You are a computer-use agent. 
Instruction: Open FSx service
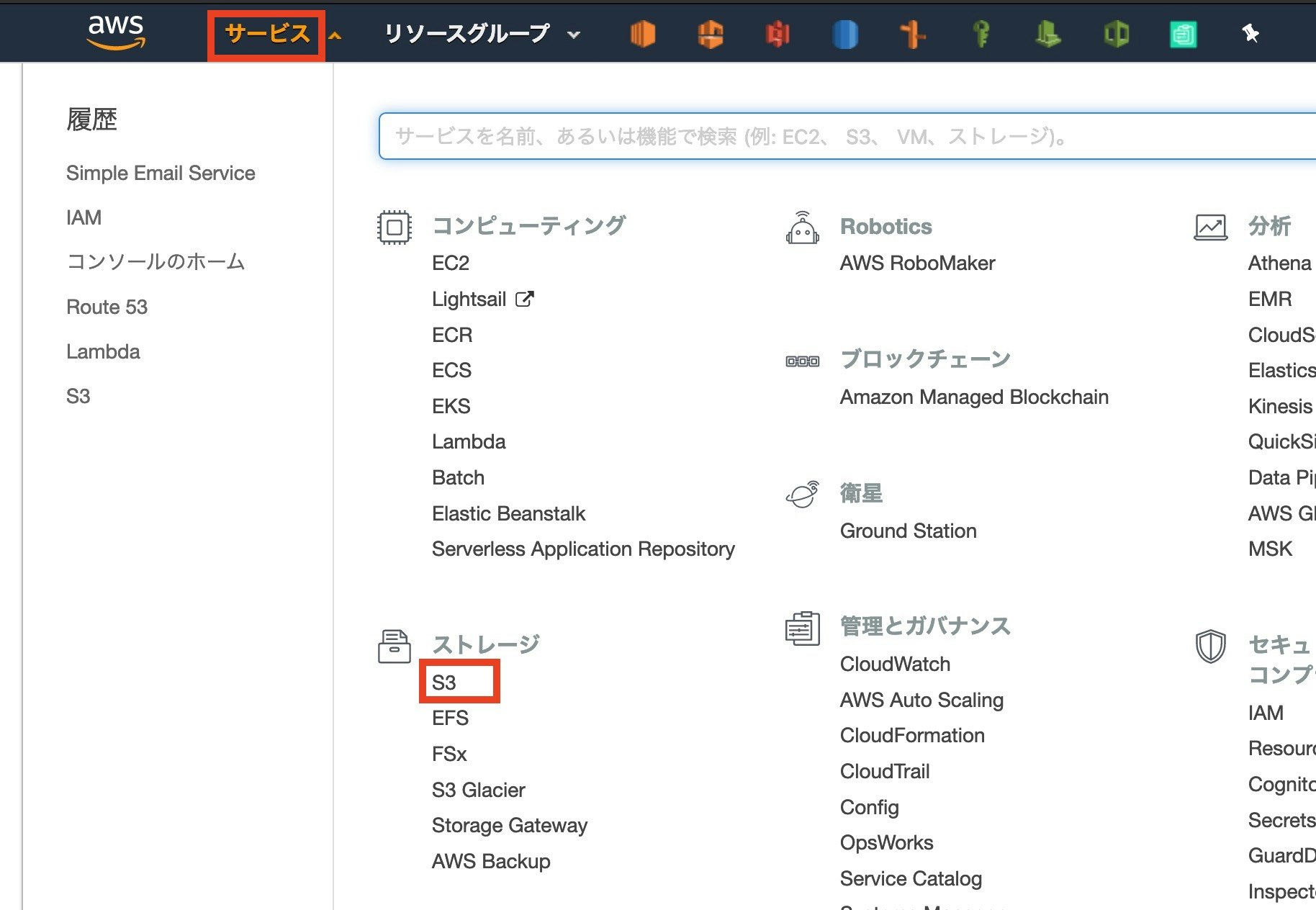click(449, 754)
